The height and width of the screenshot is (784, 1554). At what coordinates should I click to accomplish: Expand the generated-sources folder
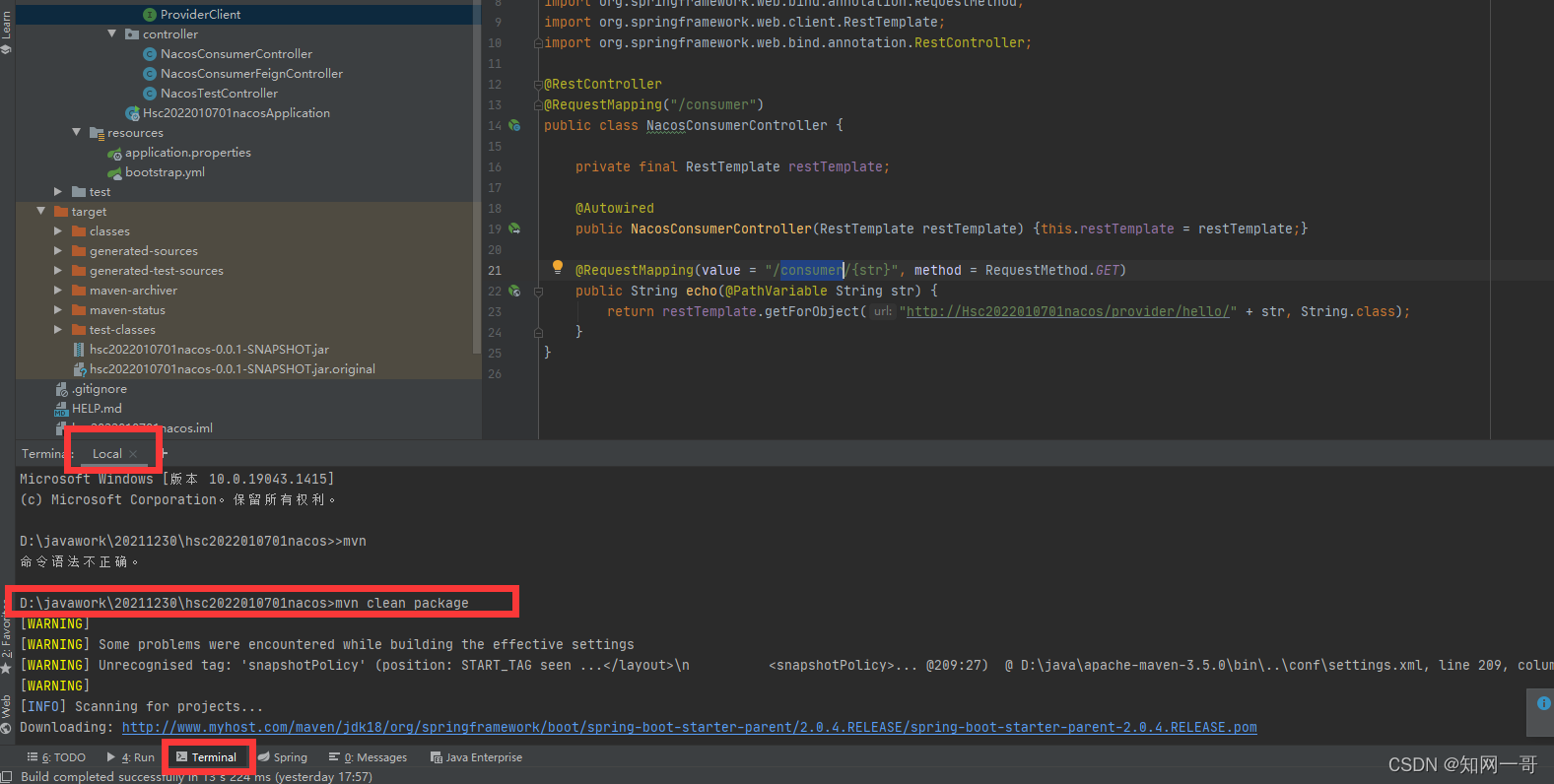(x=58, y=251)
